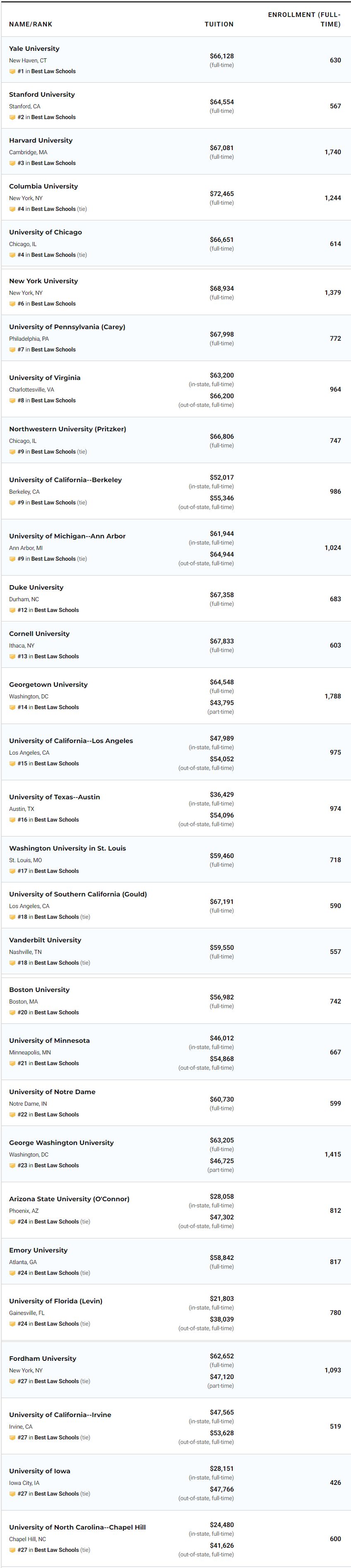
Task: Click the badge icon beside Boston University's #20 rank
Action: 12,1012
